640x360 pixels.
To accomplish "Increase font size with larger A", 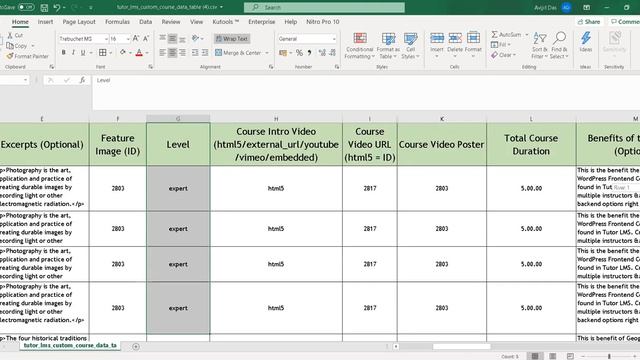I will [136, 38].
